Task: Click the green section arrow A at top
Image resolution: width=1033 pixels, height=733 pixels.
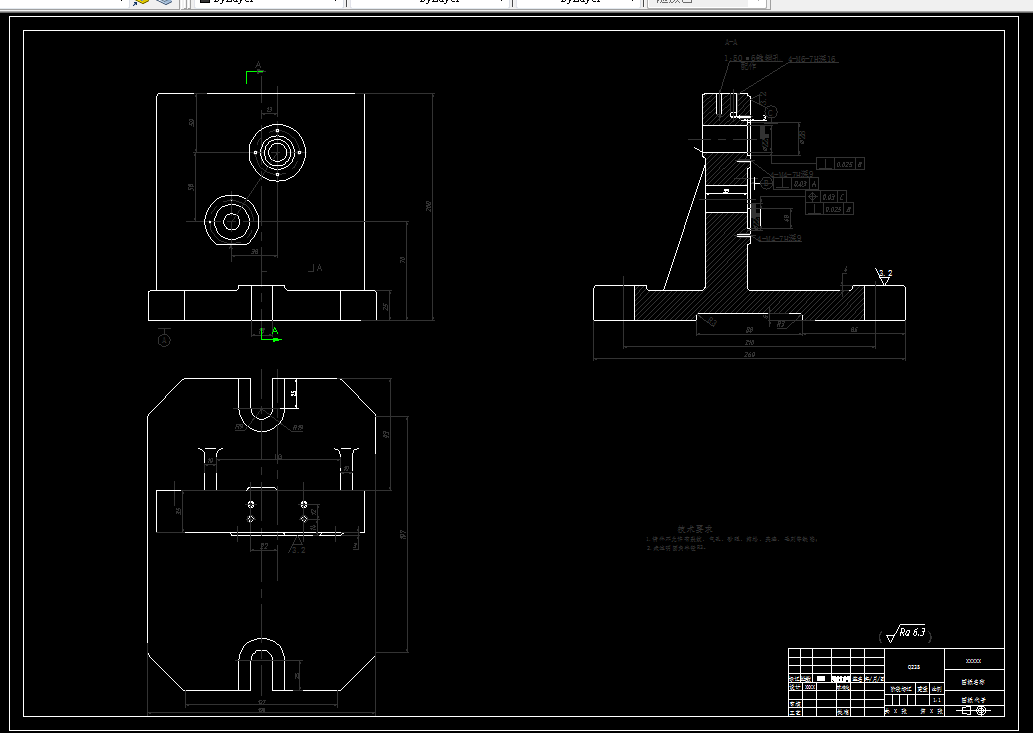Action: click(x=255, y=74)
